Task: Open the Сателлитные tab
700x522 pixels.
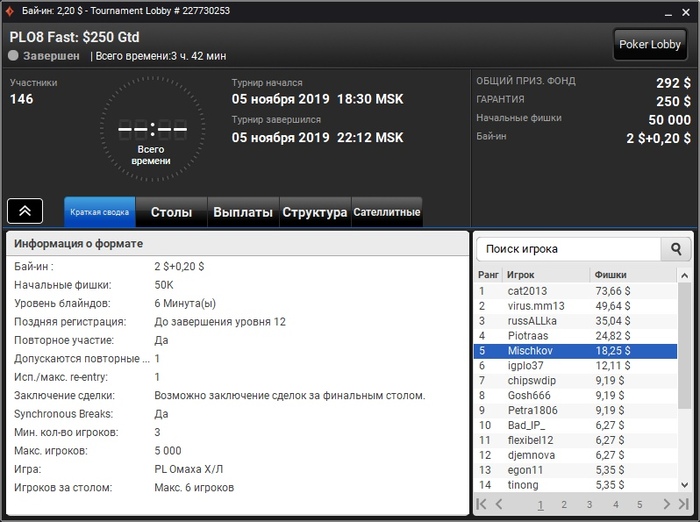Action: 387,212
